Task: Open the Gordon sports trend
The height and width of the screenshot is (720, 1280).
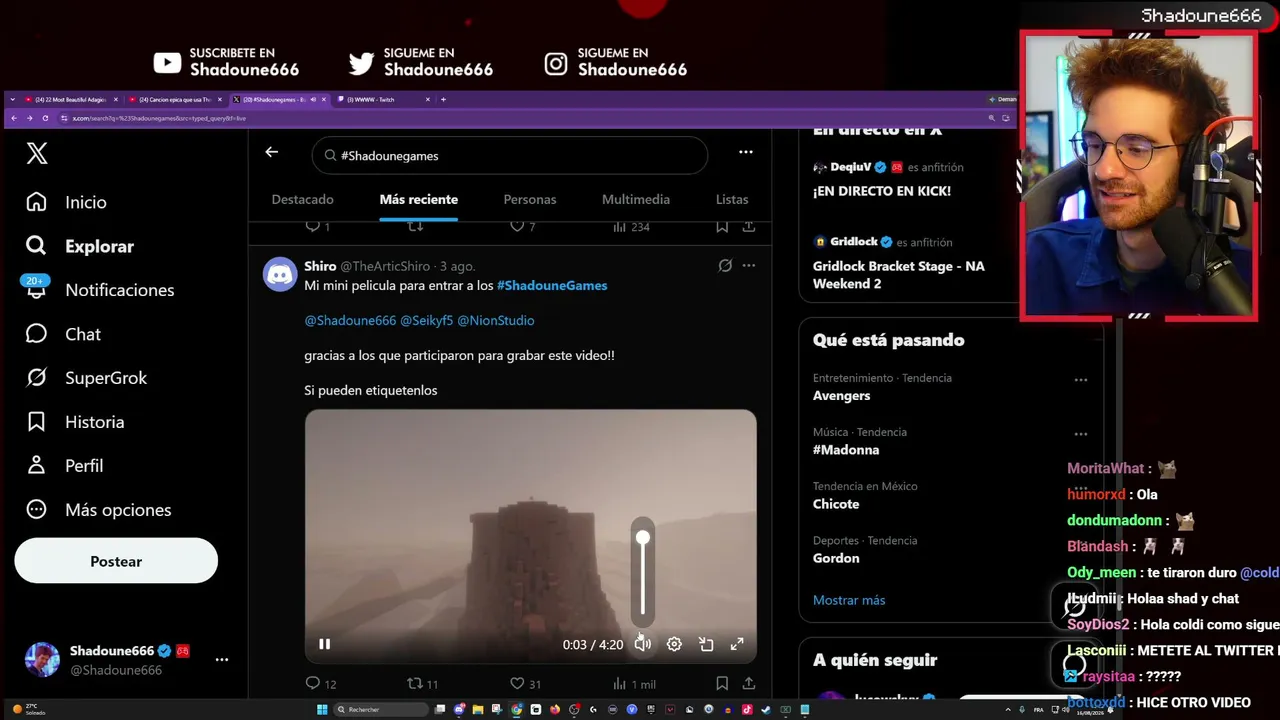Action: (x=836, y=558)
